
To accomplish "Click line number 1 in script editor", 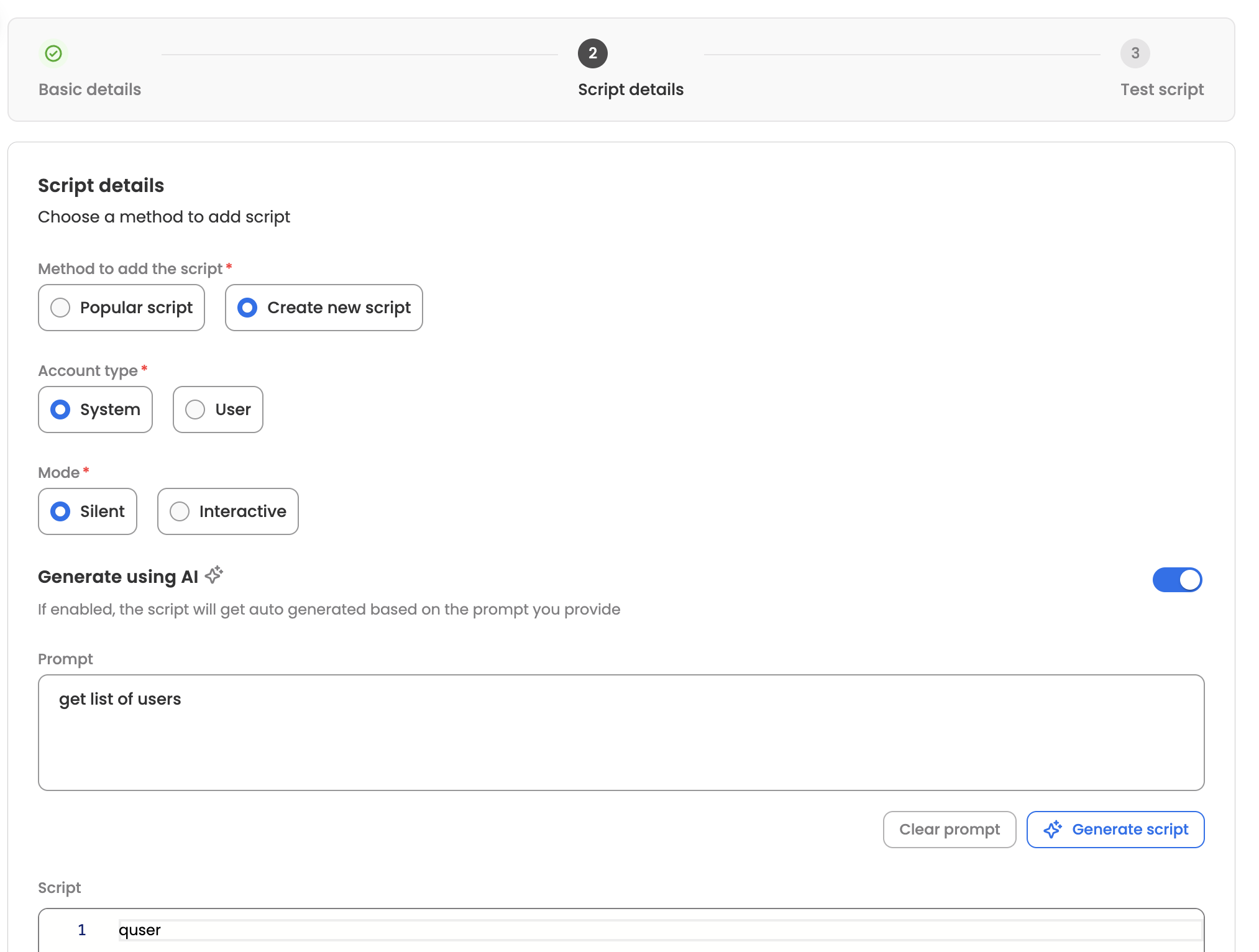I will [x=81, y=930].
